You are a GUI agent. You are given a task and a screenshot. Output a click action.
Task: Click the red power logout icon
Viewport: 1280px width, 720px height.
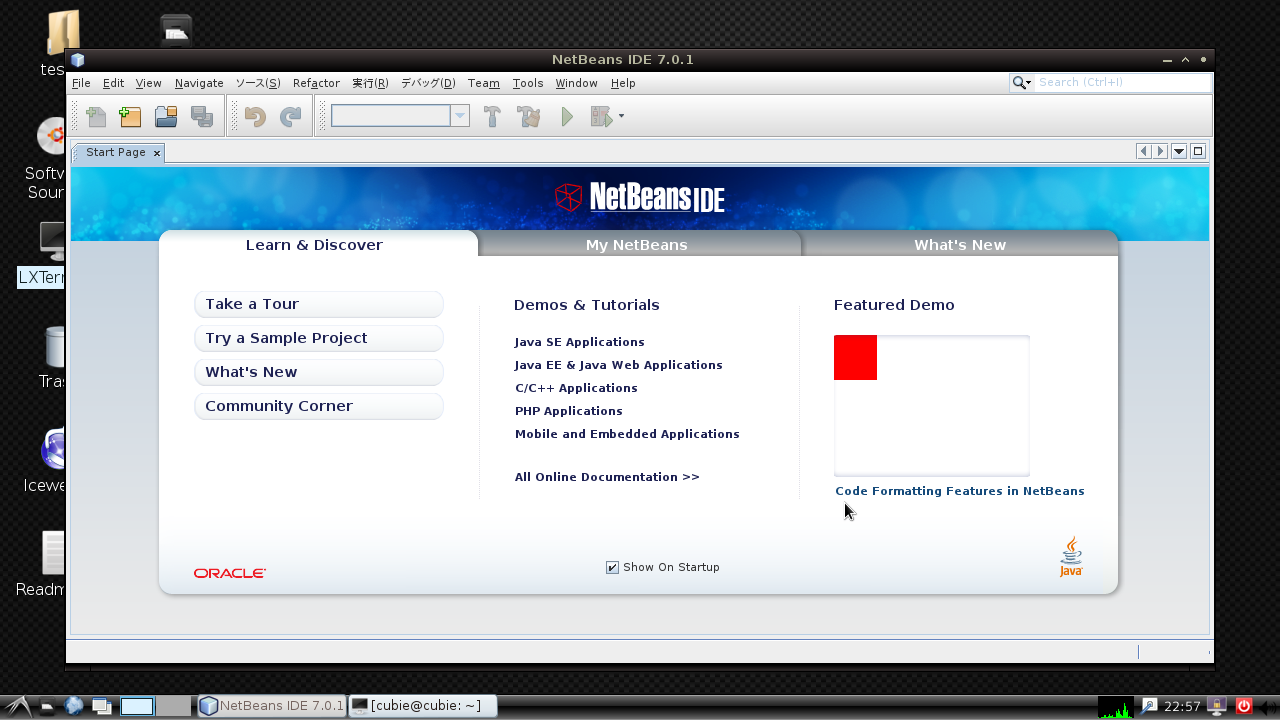point(1244,706)
